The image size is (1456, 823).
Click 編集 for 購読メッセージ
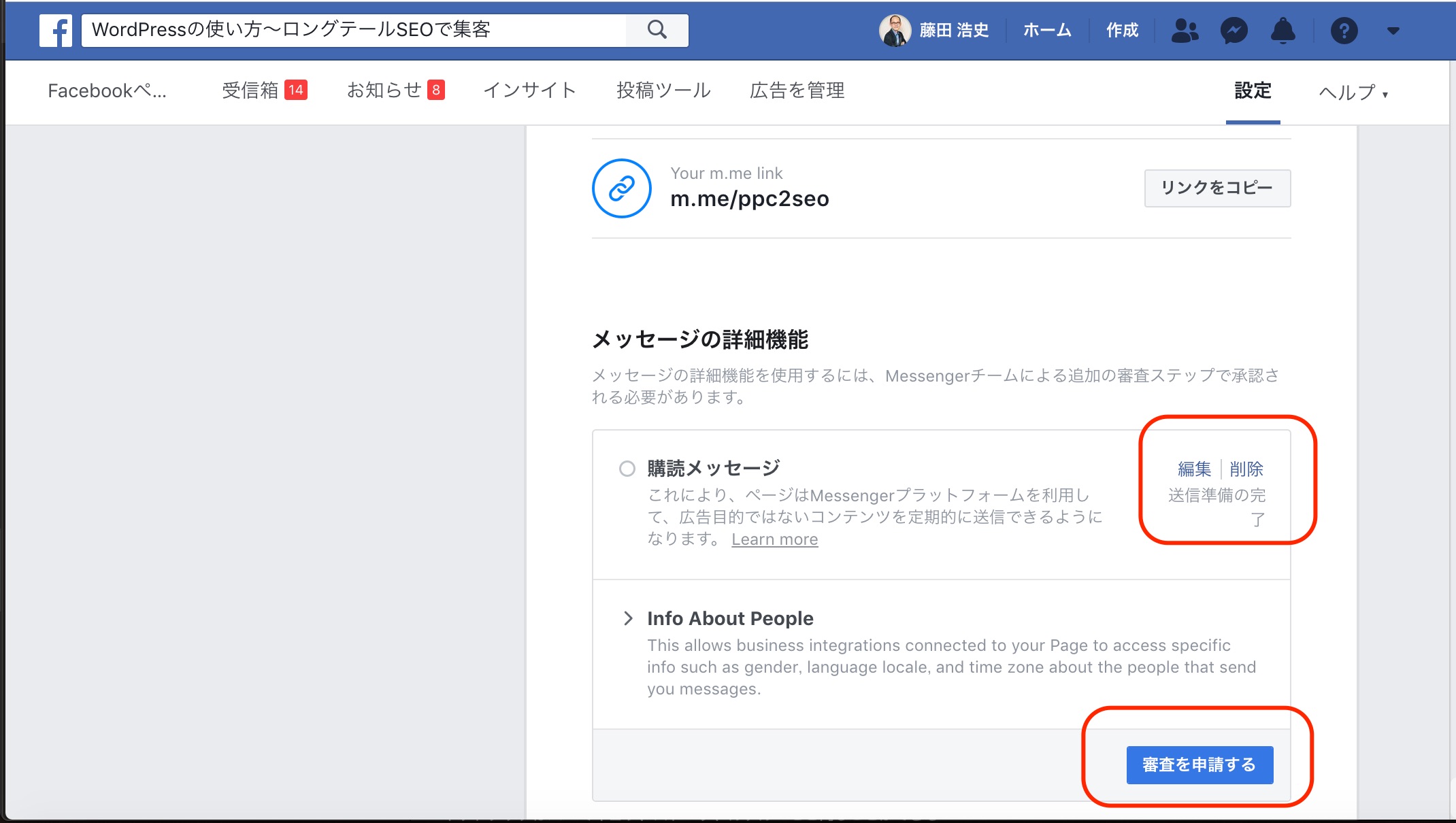tap(1194, 469)
